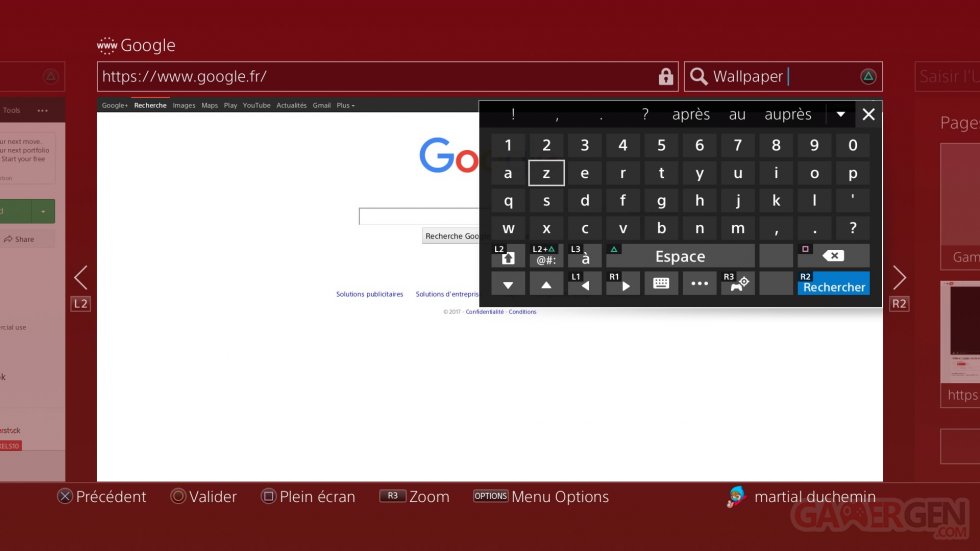Click the Wallpaper search field
The height and width of the screenshot is (551, 980).
(x=783, y=76)
